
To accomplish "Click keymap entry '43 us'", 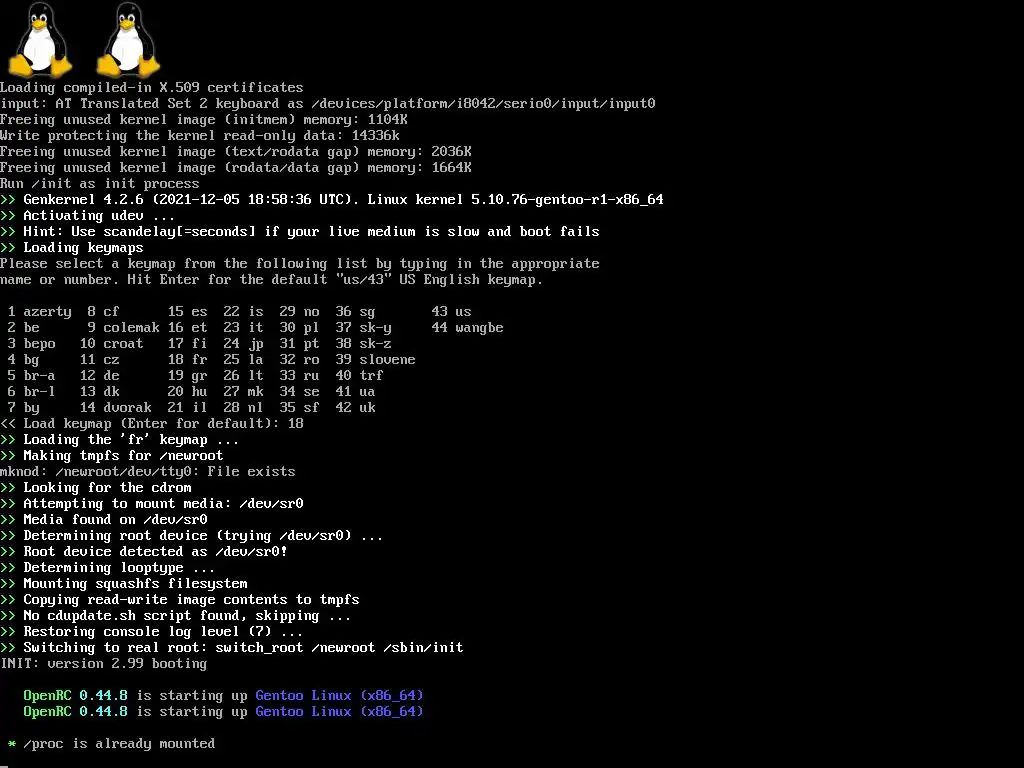I will [x=451, y=312].
